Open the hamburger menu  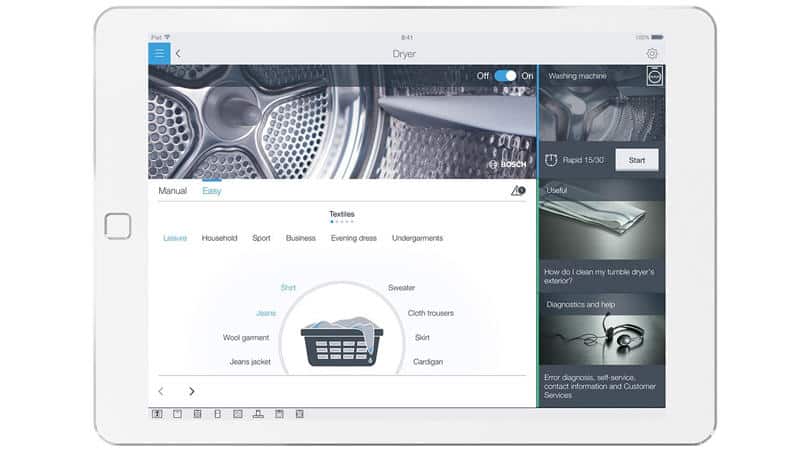158,53
